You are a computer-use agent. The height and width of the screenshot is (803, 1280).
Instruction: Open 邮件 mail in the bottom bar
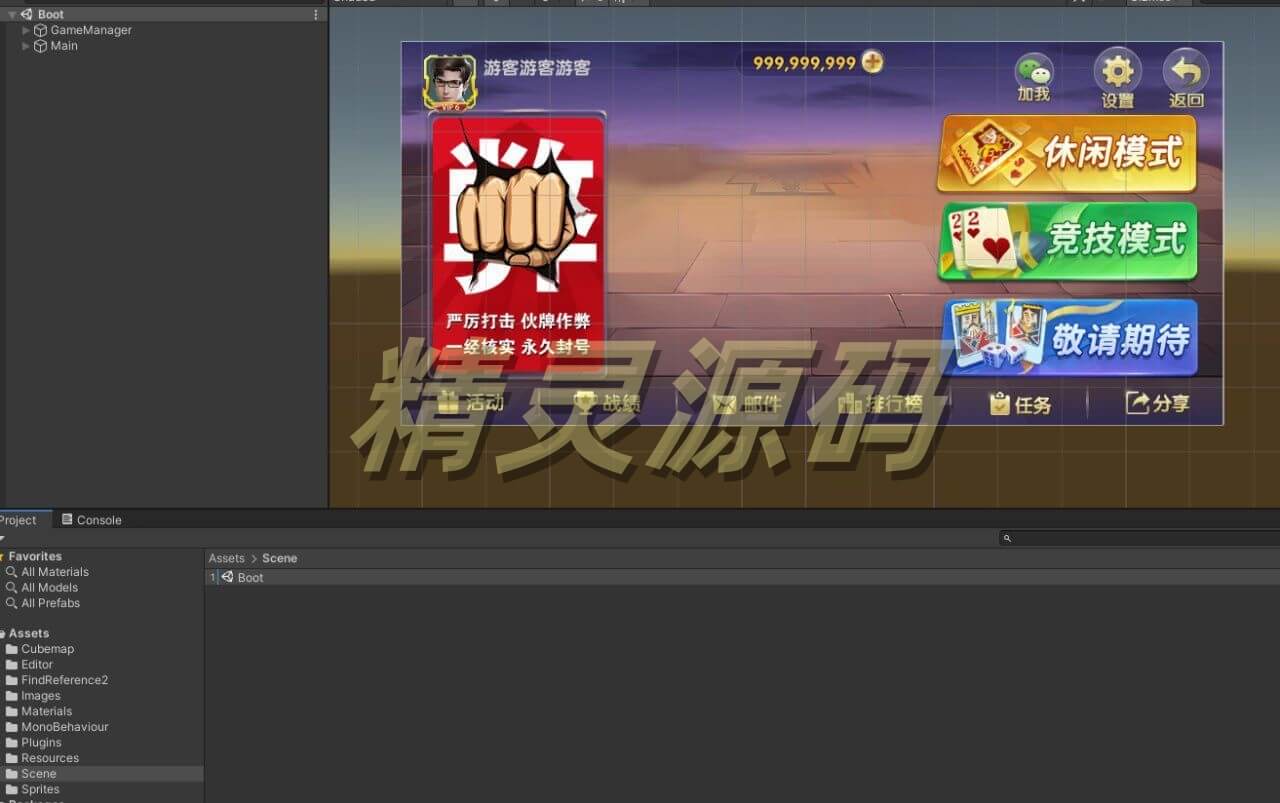[x=747, y=403]
